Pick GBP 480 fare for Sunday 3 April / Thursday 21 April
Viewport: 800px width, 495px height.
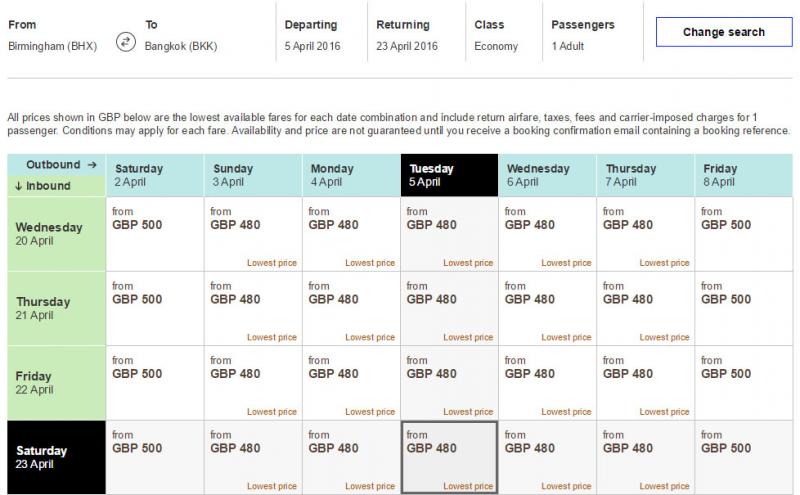pos(253,308)
